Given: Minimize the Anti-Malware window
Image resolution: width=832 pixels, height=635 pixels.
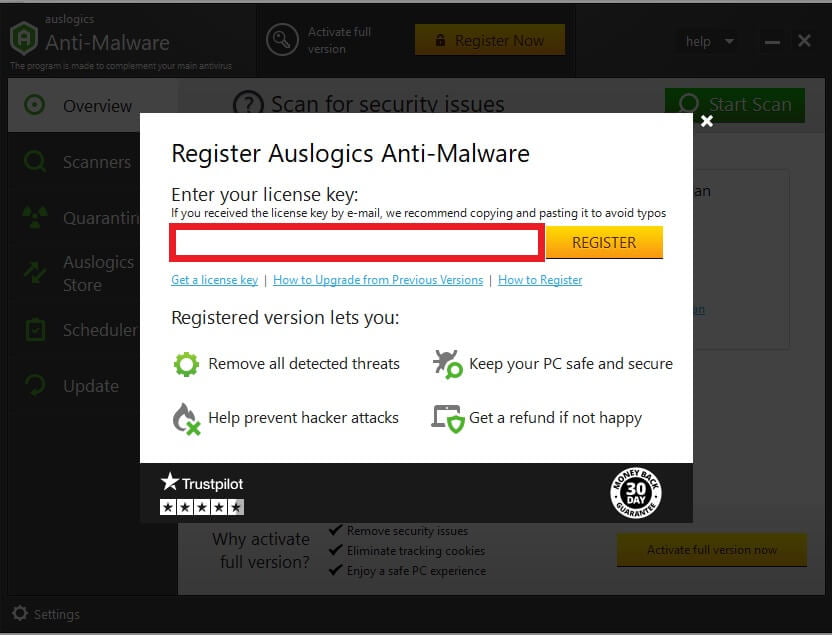Looking at the screenshot, I should [772, 42].
